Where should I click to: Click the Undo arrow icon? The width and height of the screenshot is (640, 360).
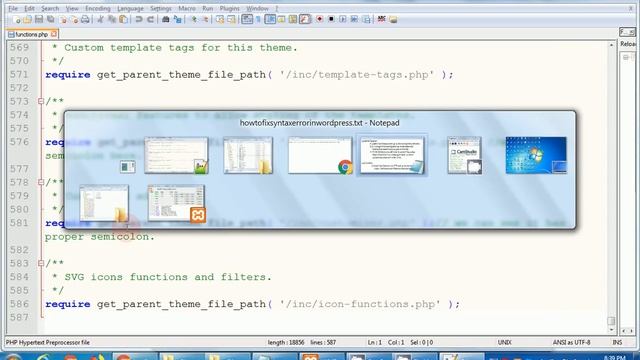pyautogui.click(x=139, y=19)
